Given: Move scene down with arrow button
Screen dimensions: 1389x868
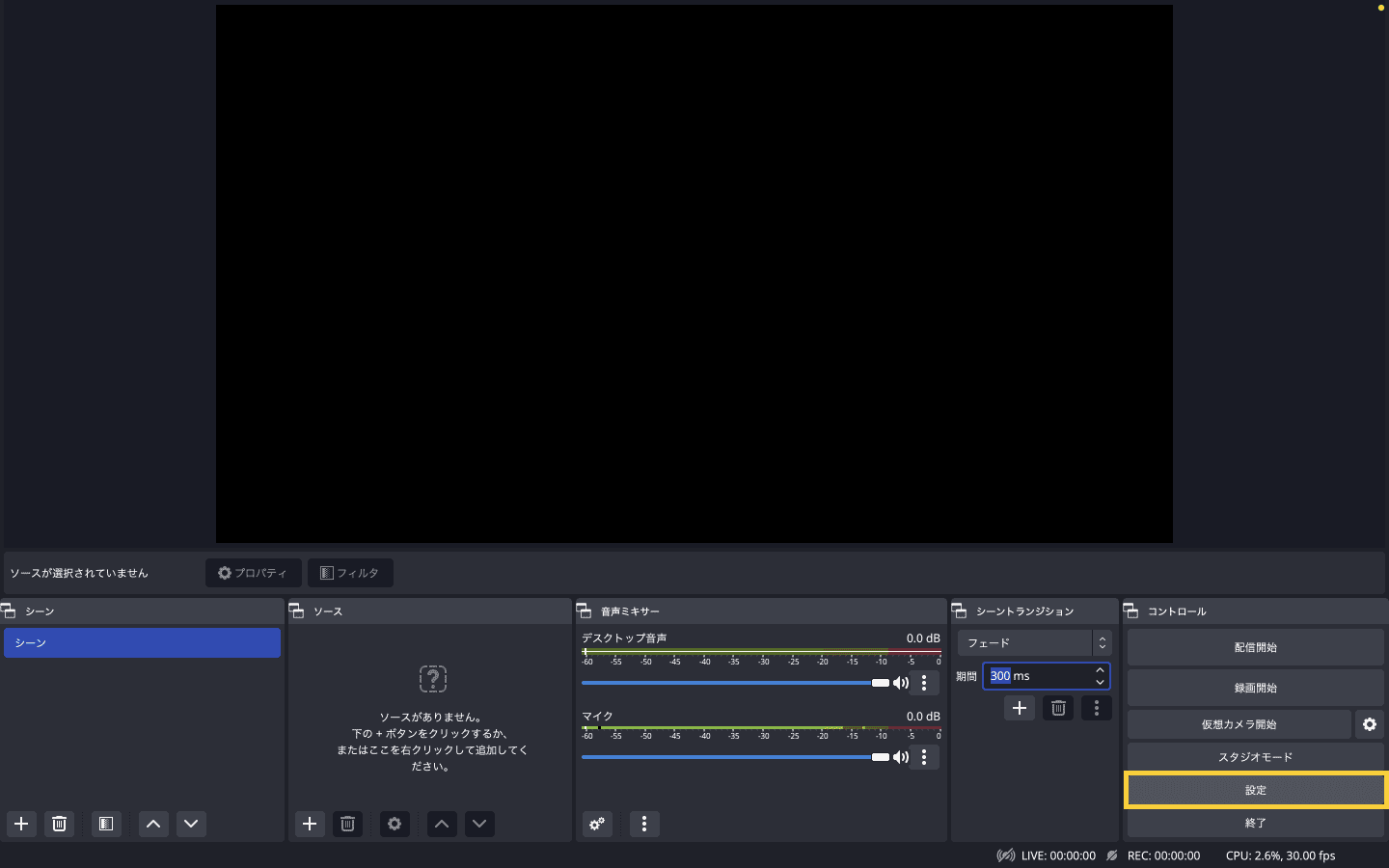Looking at the screenshot, I should (191, 824).
